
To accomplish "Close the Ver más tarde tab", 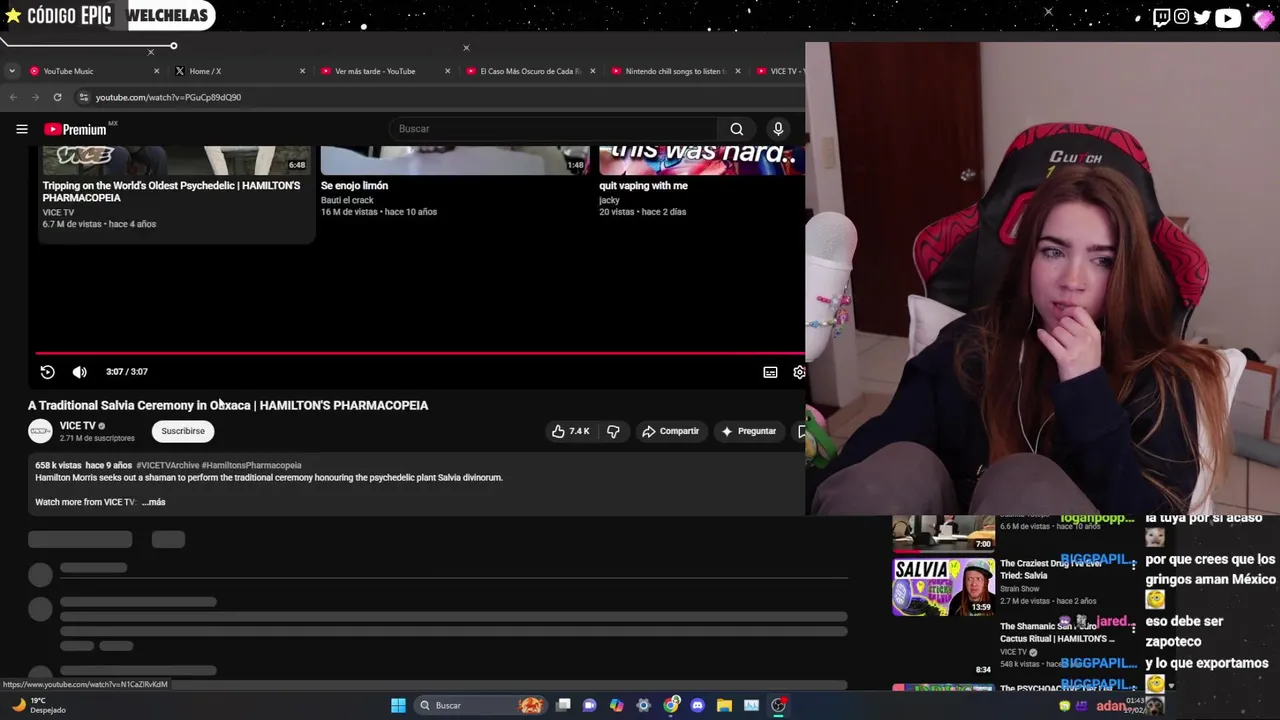I will pos(447,71).
